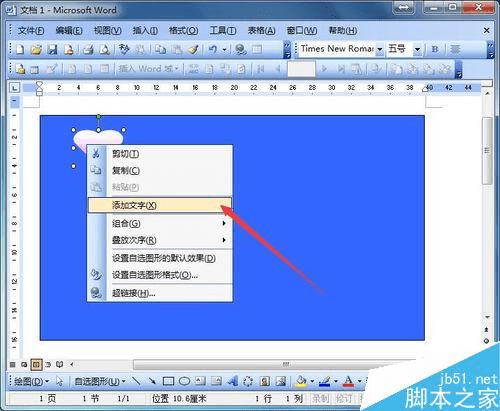Image resolution: width=500 pixels, height=411 pixels.
Task: Click the Copy icon in the Standard toolbar
Action: [161, 50]
